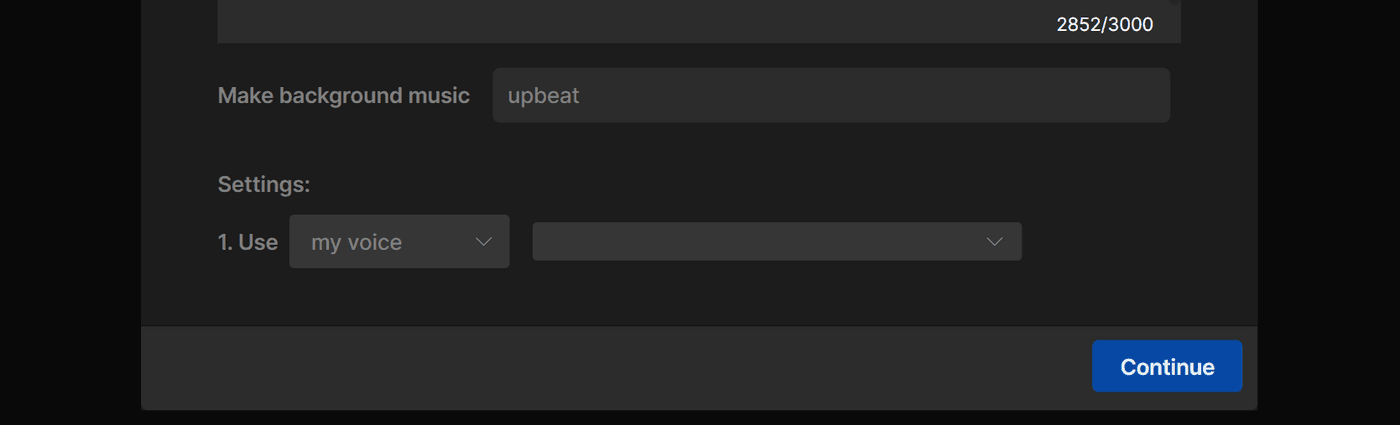Image resolution: width=1400 pixels, height=425 pixels.
Task: Click the black area below the dialog
Action: pyautogui.click(x=700, y=418)
